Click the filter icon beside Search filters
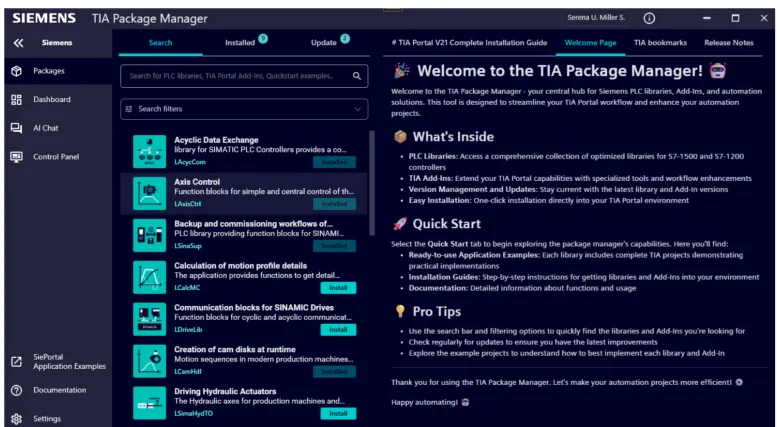The image size is (777, 427). click(x=130, y=109)
